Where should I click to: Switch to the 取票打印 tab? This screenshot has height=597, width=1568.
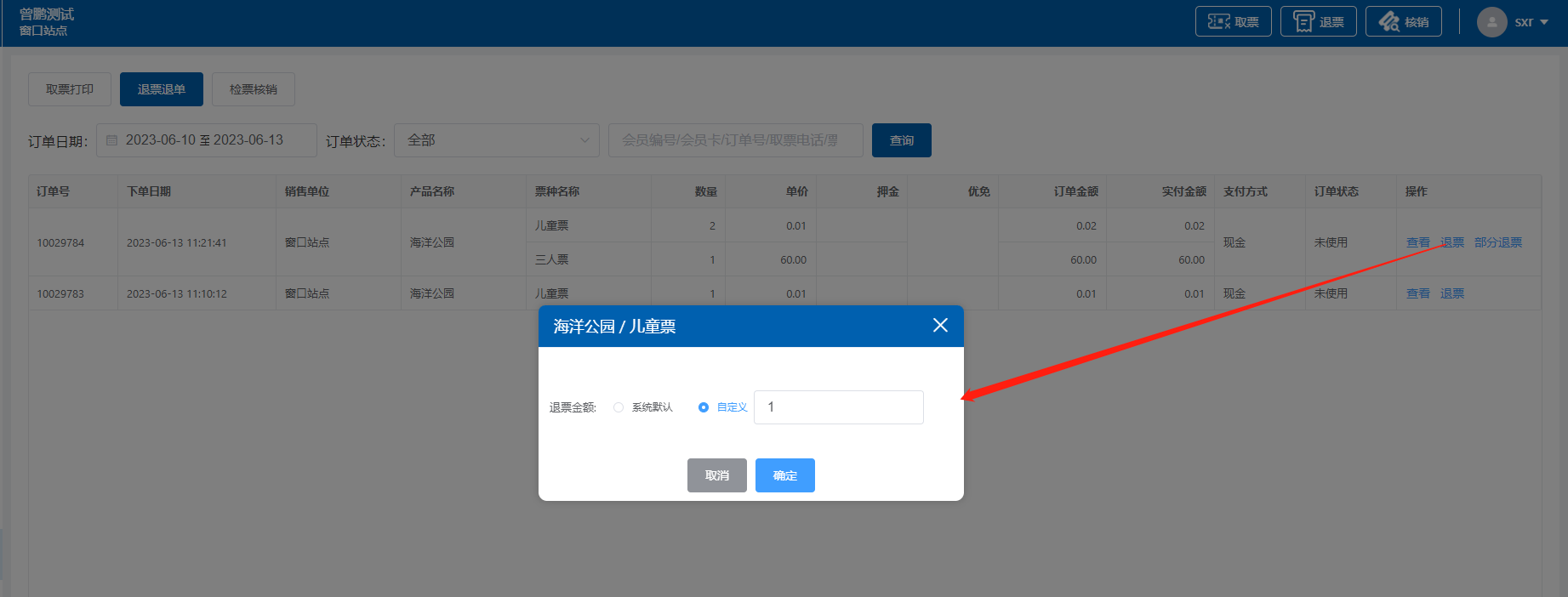click(x=70, y=89)
